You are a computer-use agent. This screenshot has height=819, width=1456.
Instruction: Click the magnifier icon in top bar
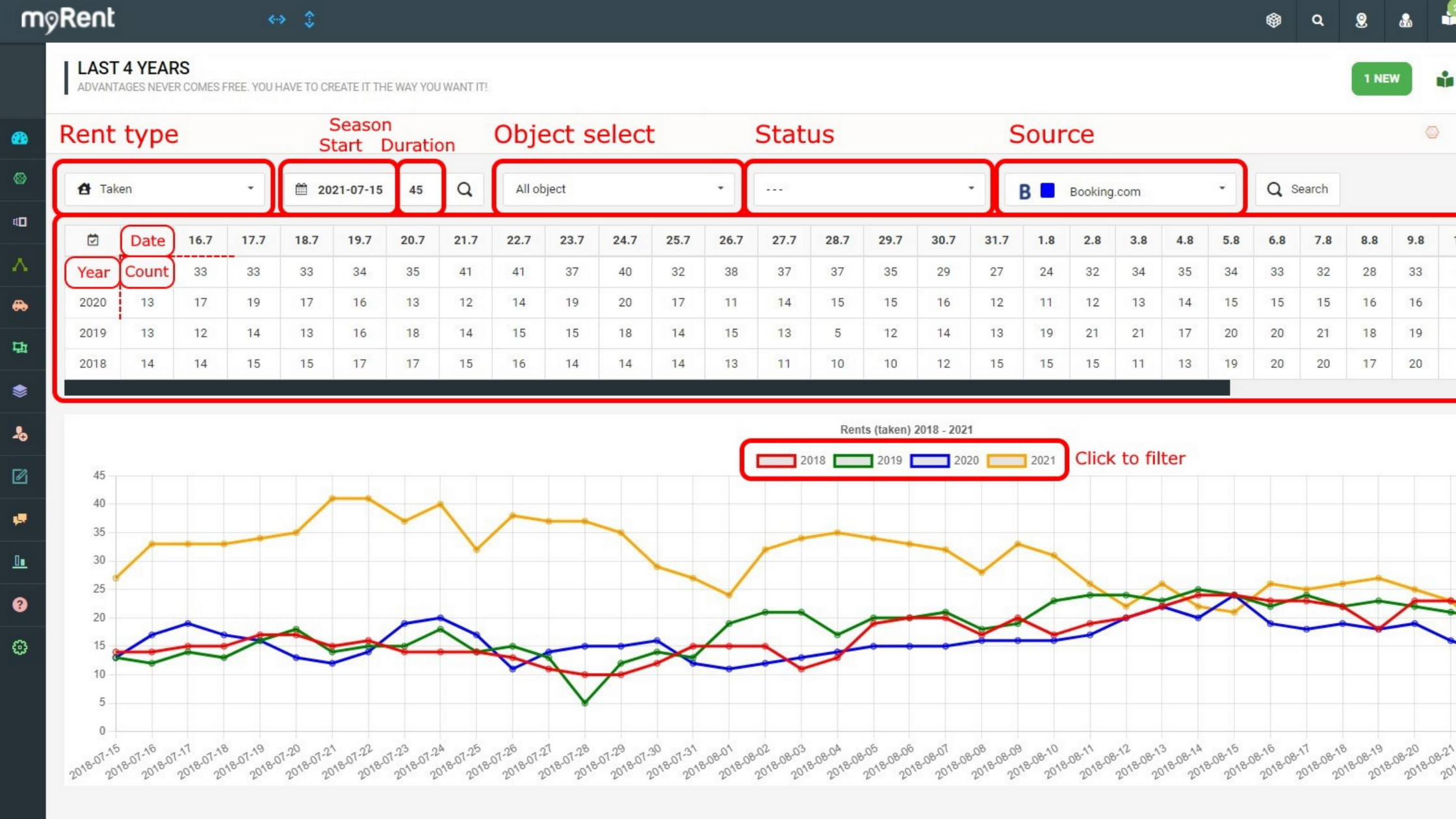coord(1317,20)
